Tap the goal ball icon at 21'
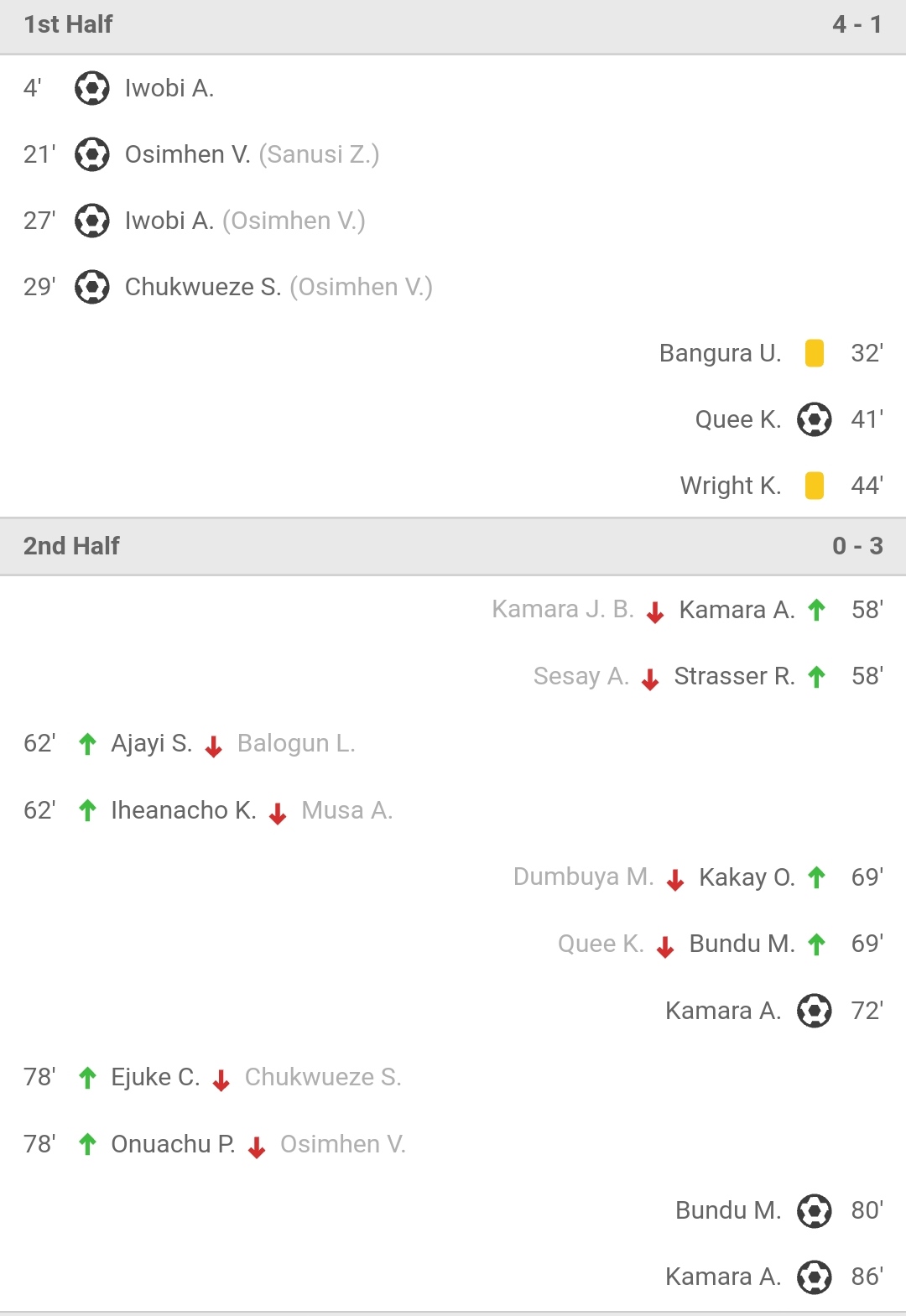The image size is (906, 1316). 92,154
